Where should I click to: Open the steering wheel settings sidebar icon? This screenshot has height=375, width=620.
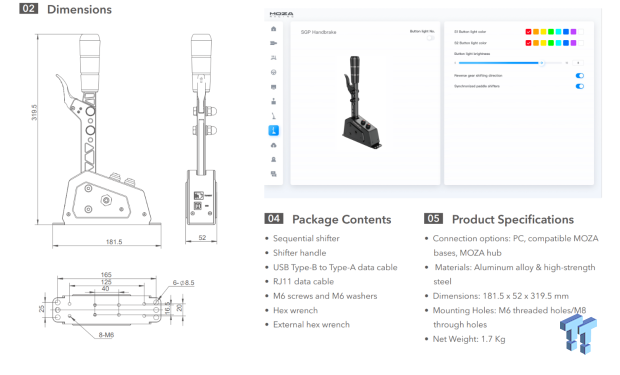(274, 72)
